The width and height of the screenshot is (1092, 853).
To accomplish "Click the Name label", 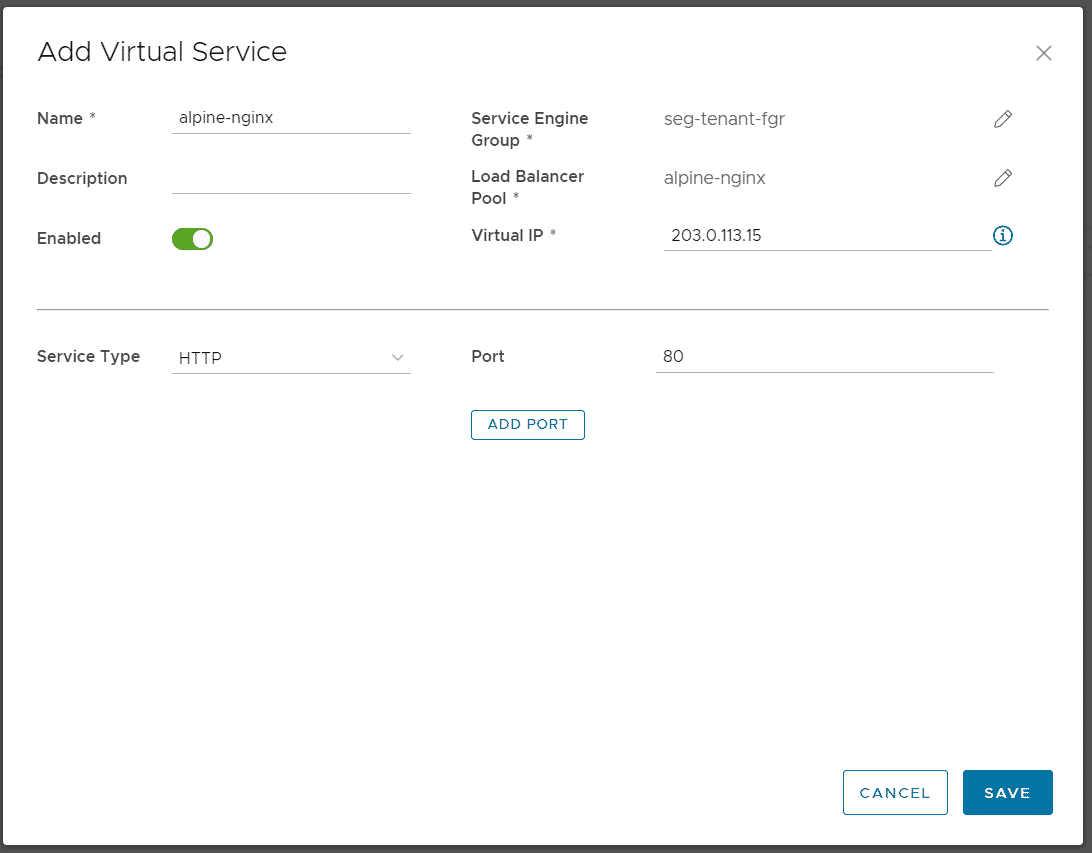I will pos(60,118).
